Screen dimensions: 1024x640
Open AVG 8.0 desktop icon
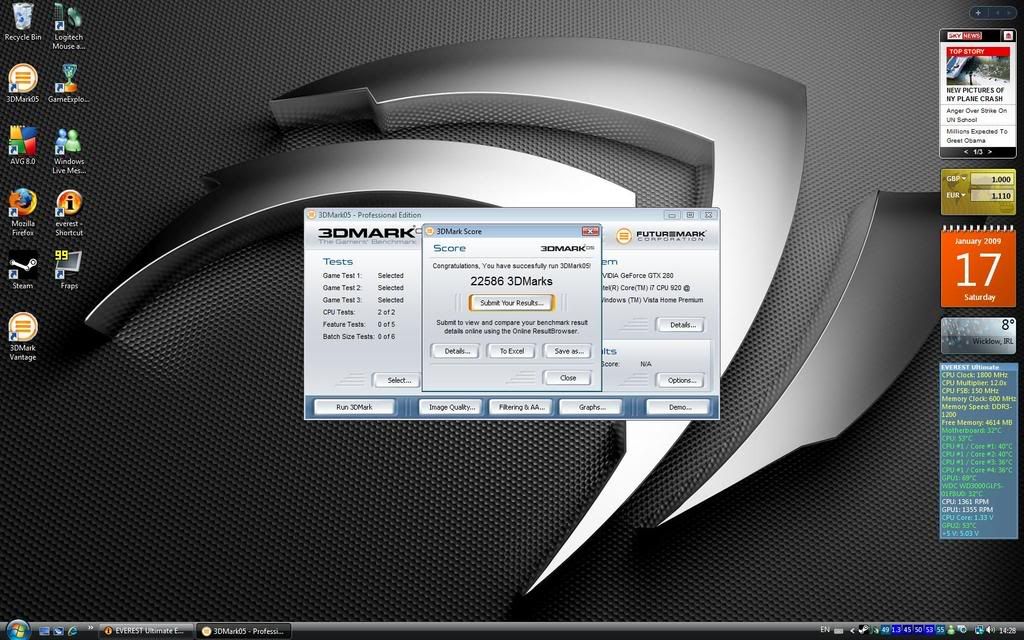click(x=22, y=145)
